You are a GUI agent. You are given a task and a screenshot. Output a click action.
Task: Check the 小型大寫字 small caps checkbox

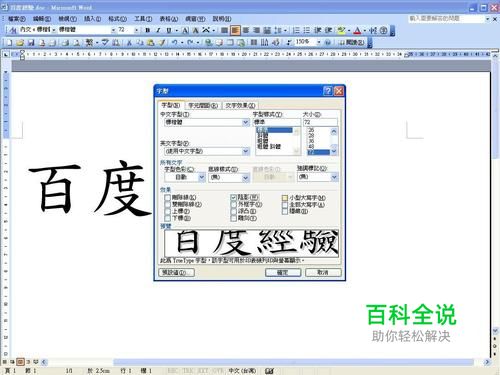click(285, 198)
